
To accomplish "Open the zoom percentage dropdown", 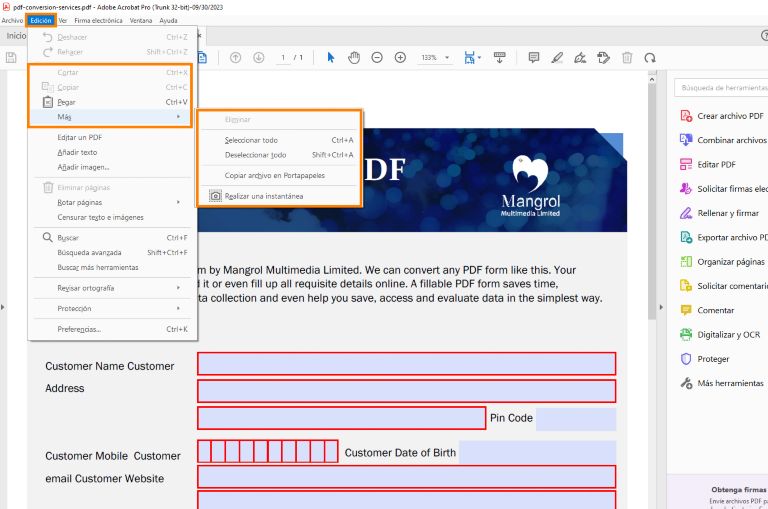I will coord(447,58).
